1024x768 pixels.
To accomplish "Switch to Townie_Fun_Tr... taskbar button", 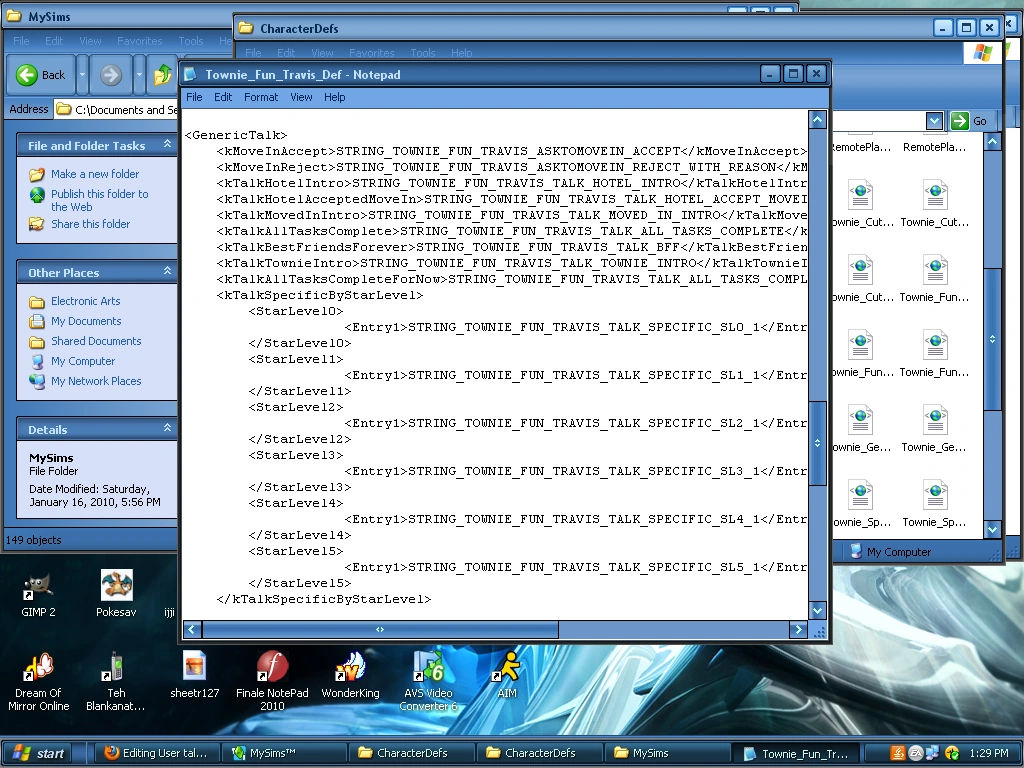I will pos(795,754).
